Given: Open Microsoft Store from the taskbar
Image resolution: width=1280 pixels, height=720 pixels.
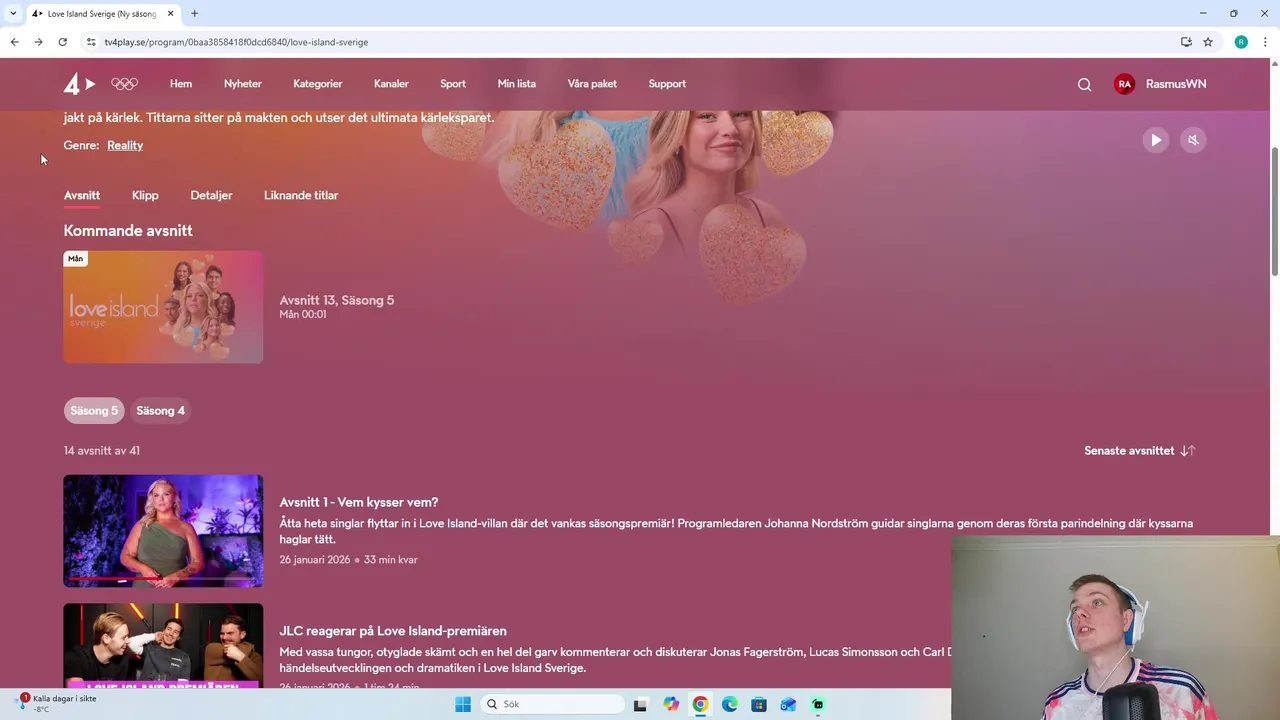Looking at the screenshot, I should coord(759,704).
